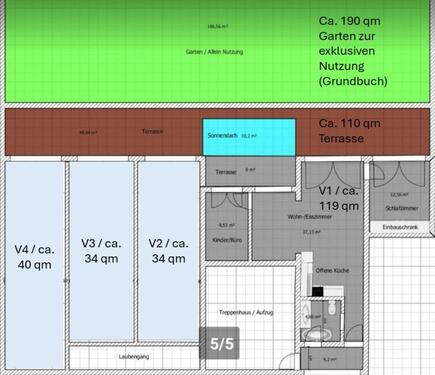Select the 'V3 / ca. 34 qm' unit label
The height and width of the screenshot is (375, 435).
tap(101, 251)
